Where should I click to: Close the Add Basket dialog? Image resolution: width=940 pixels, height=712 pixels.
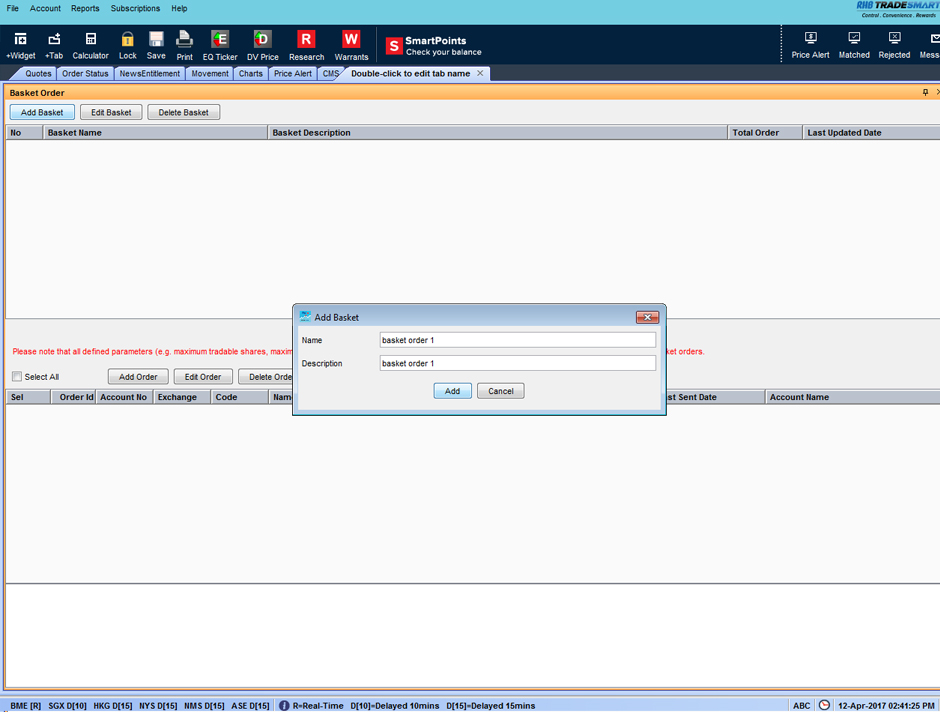(x=647, y=317)
